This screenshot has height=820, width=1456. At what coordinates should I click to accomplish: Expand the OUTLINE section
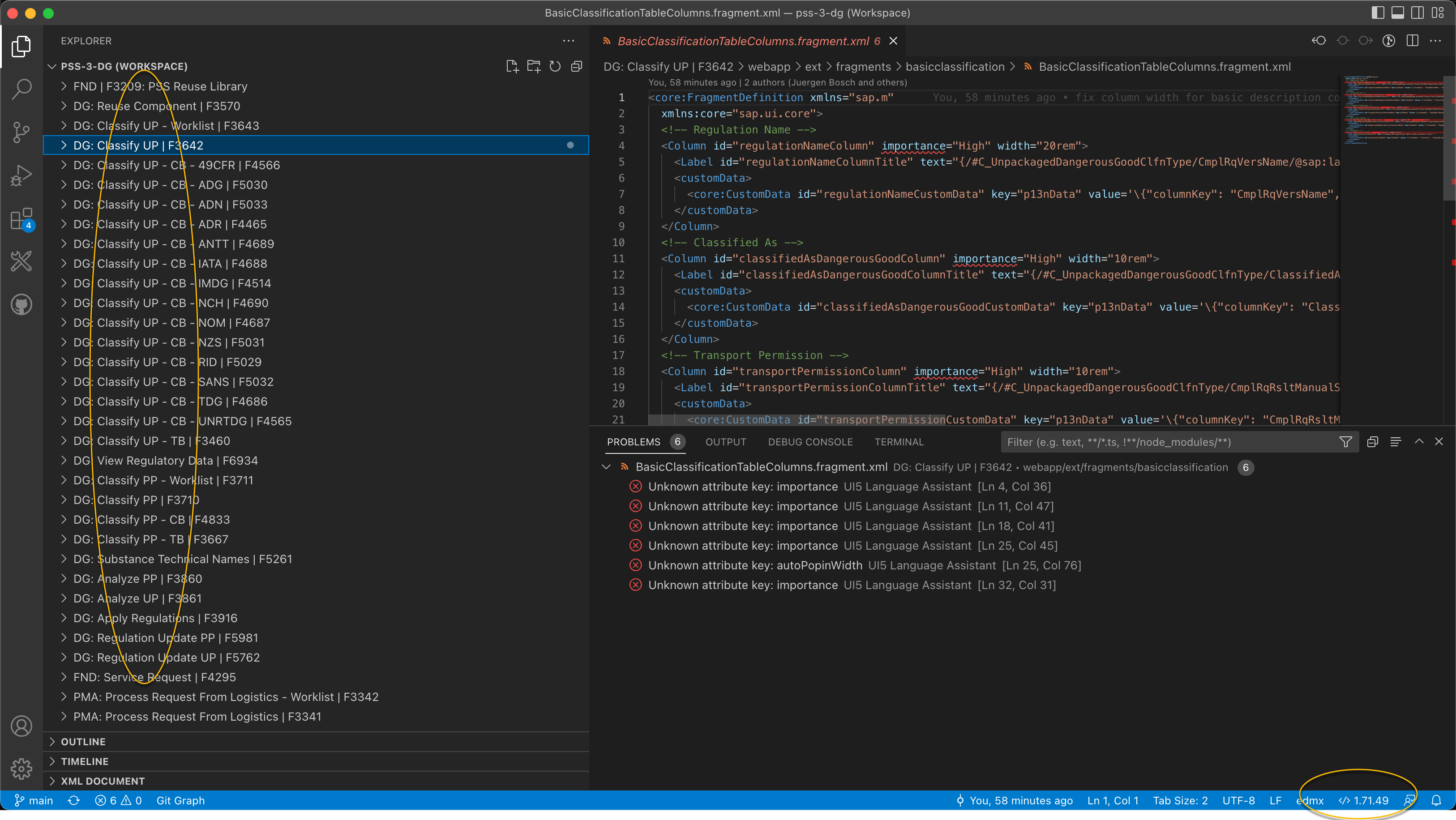(83, 742)
